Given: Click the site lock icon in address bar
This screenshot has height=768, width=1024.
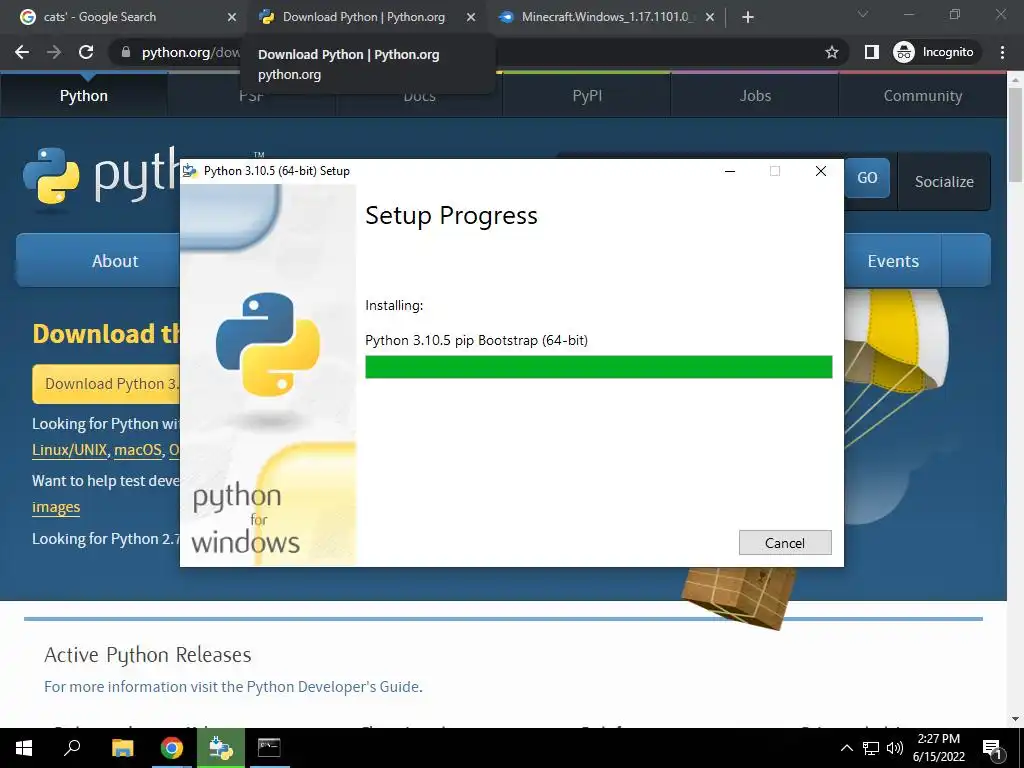Looking at the screenshot, I should [x=126, y=52].
